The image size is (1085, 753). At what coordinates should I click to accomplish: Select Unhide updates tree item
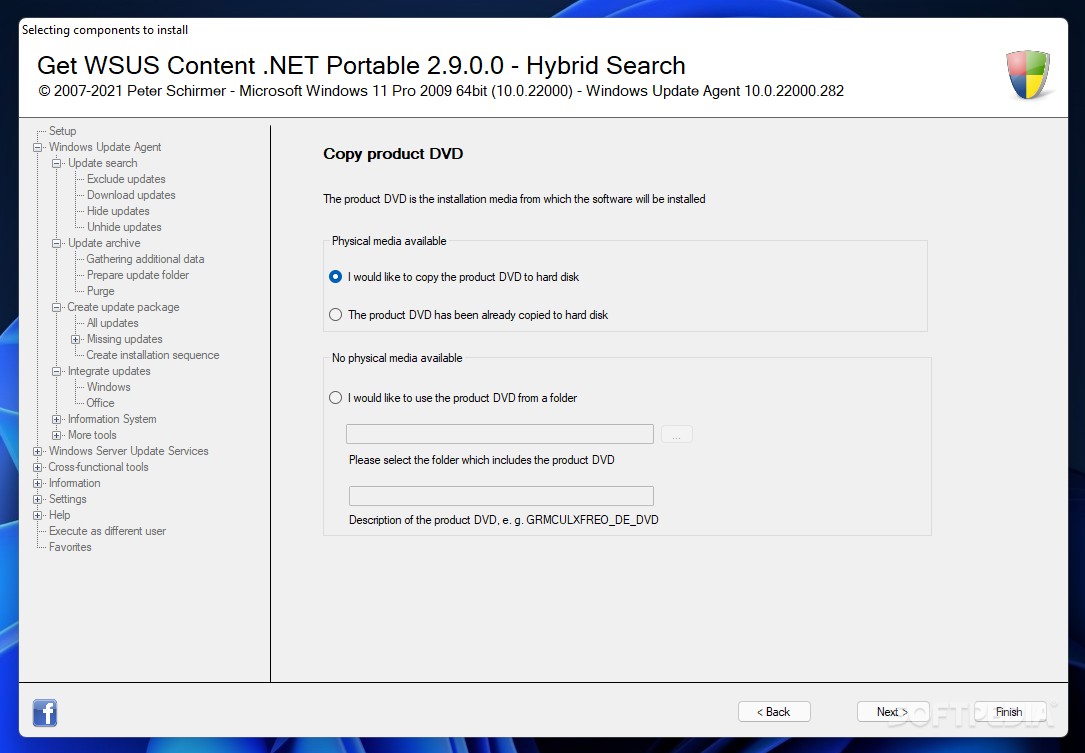click(x=124, y=226)
